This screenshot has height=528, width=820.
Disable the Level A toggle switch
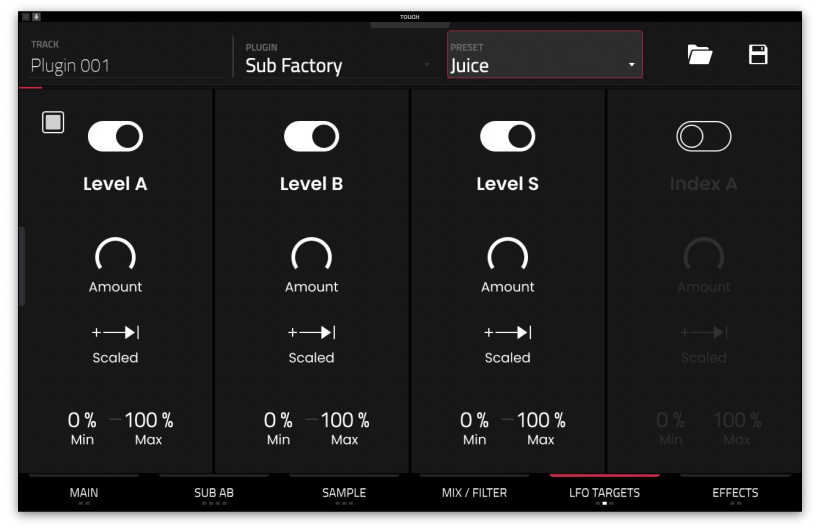click(x=115, y=137)
